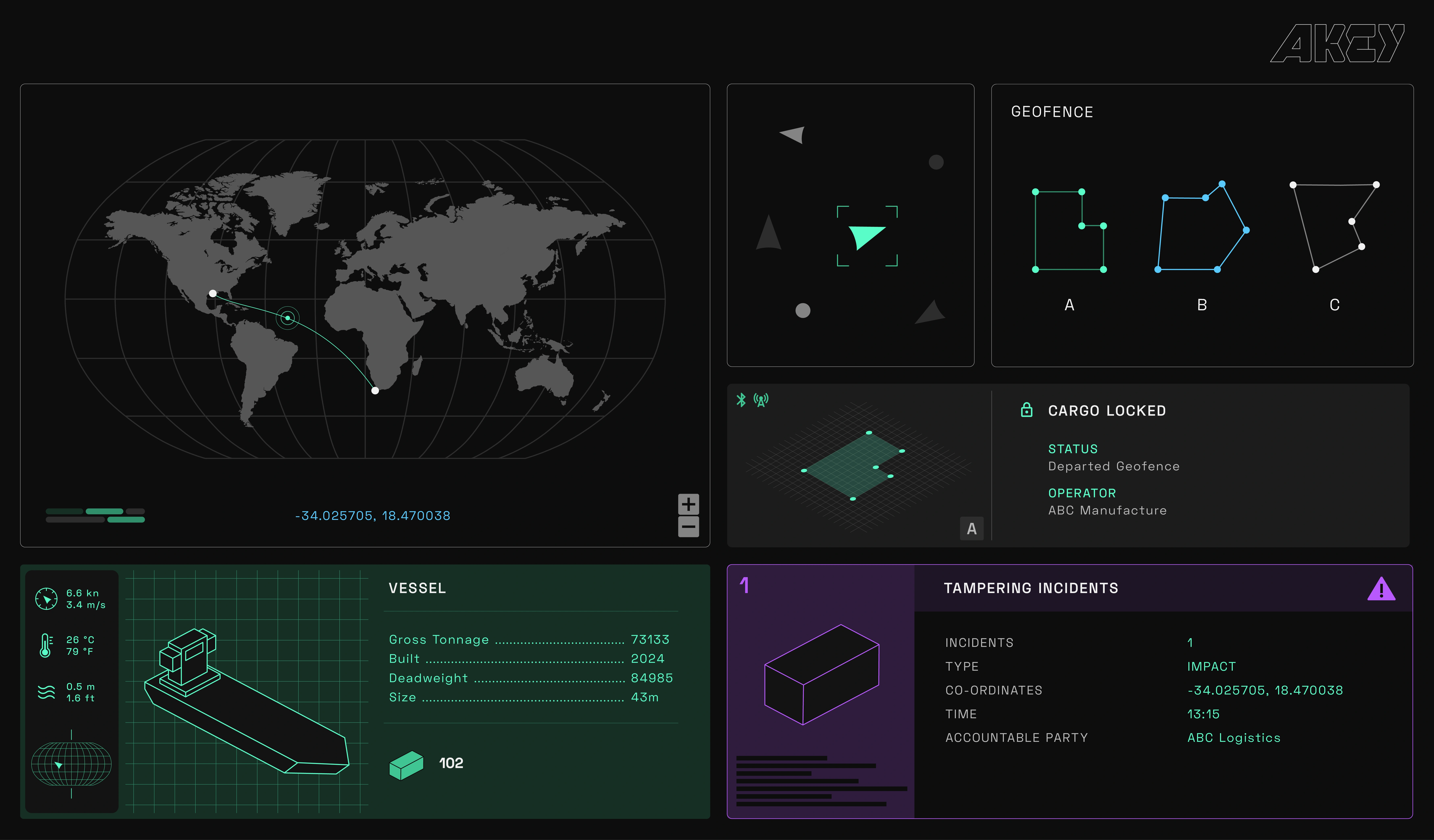Click the incident type IMPACT
The height and width of the screenshot is (840, 1434).
1212,667
